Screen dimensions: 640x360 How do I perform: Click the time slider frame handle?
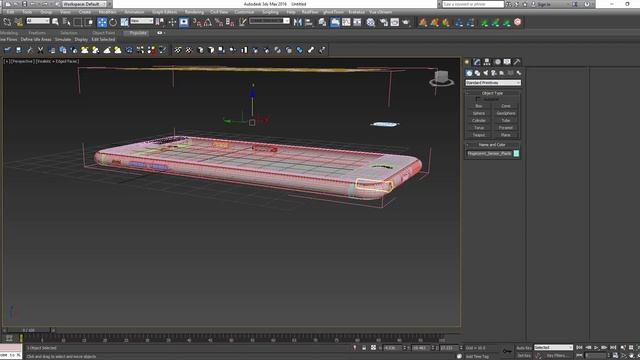[x=29, y=330]
